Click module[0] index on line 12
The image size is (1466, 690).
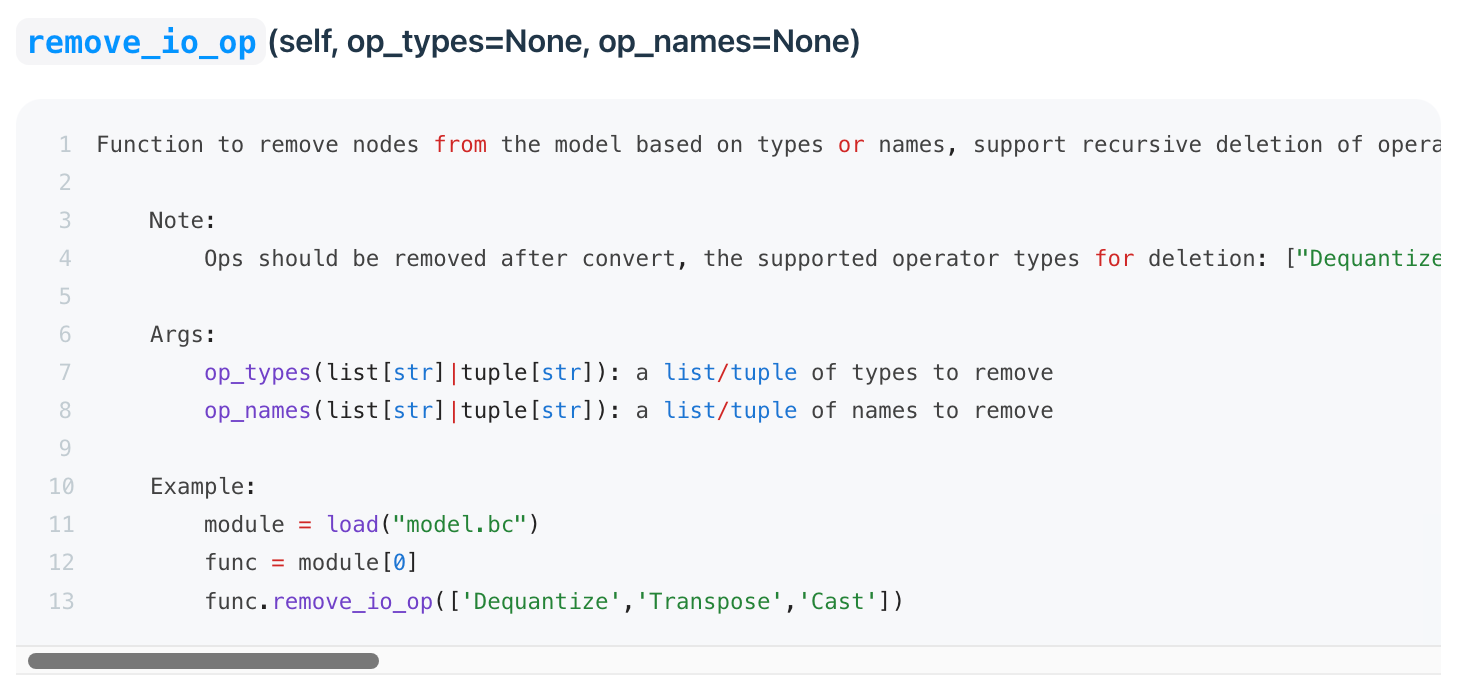click(358, 563)
